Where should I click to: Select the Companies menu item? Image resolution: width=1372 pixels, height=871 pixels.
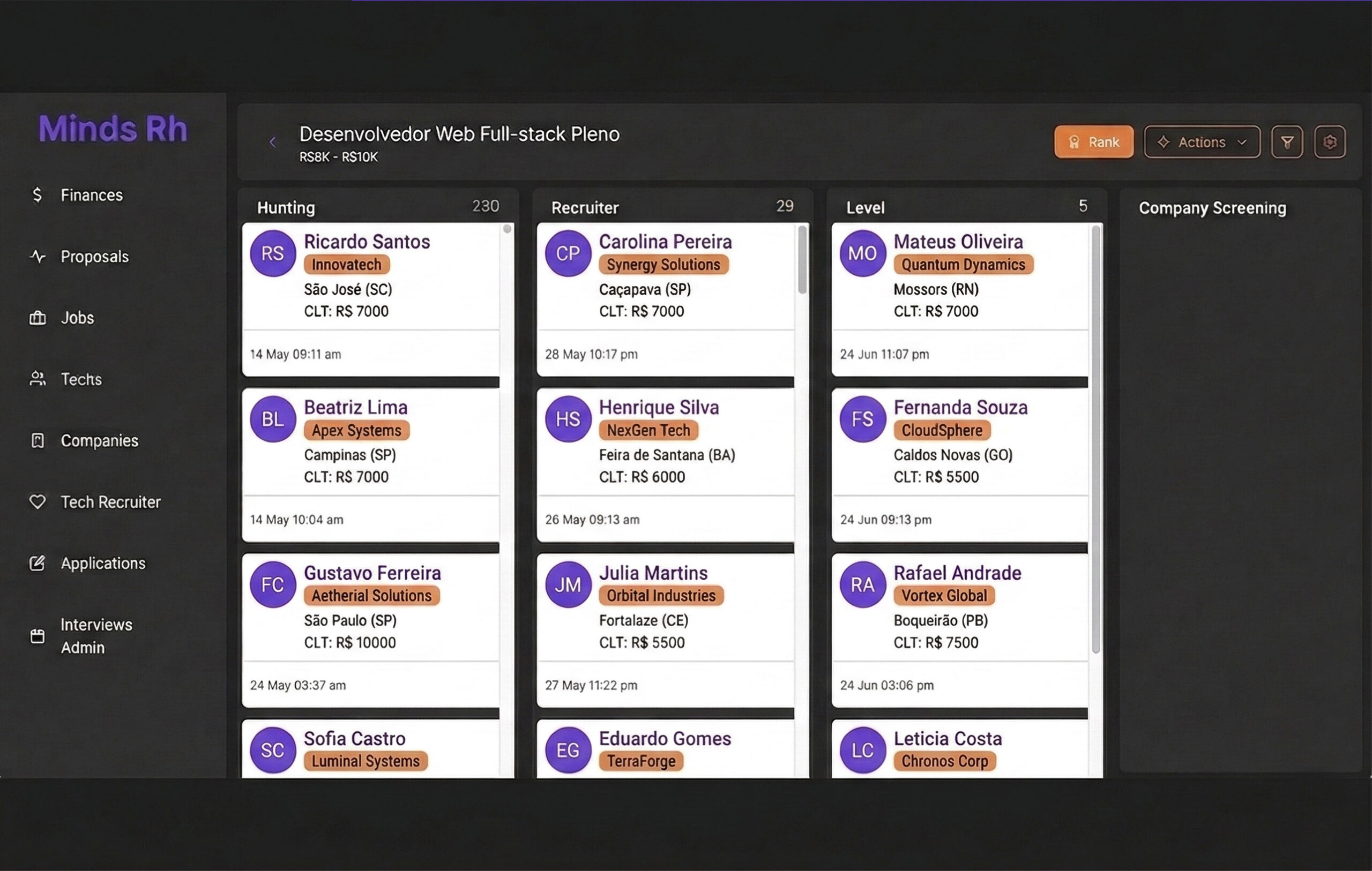pyautogui.click(x=99, y=441)
